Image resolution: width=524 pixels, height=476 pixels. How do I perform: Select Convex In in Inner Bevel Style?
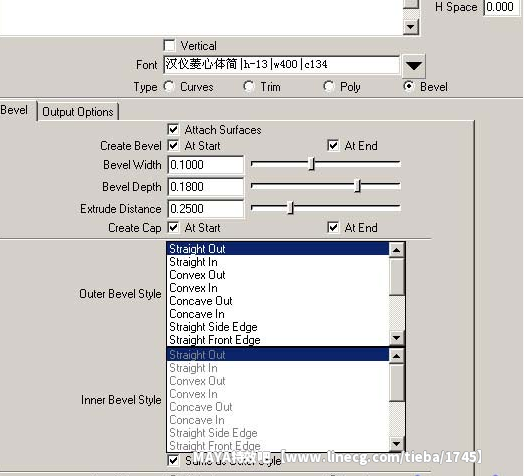pyautogui.click(x=278, y=394)
